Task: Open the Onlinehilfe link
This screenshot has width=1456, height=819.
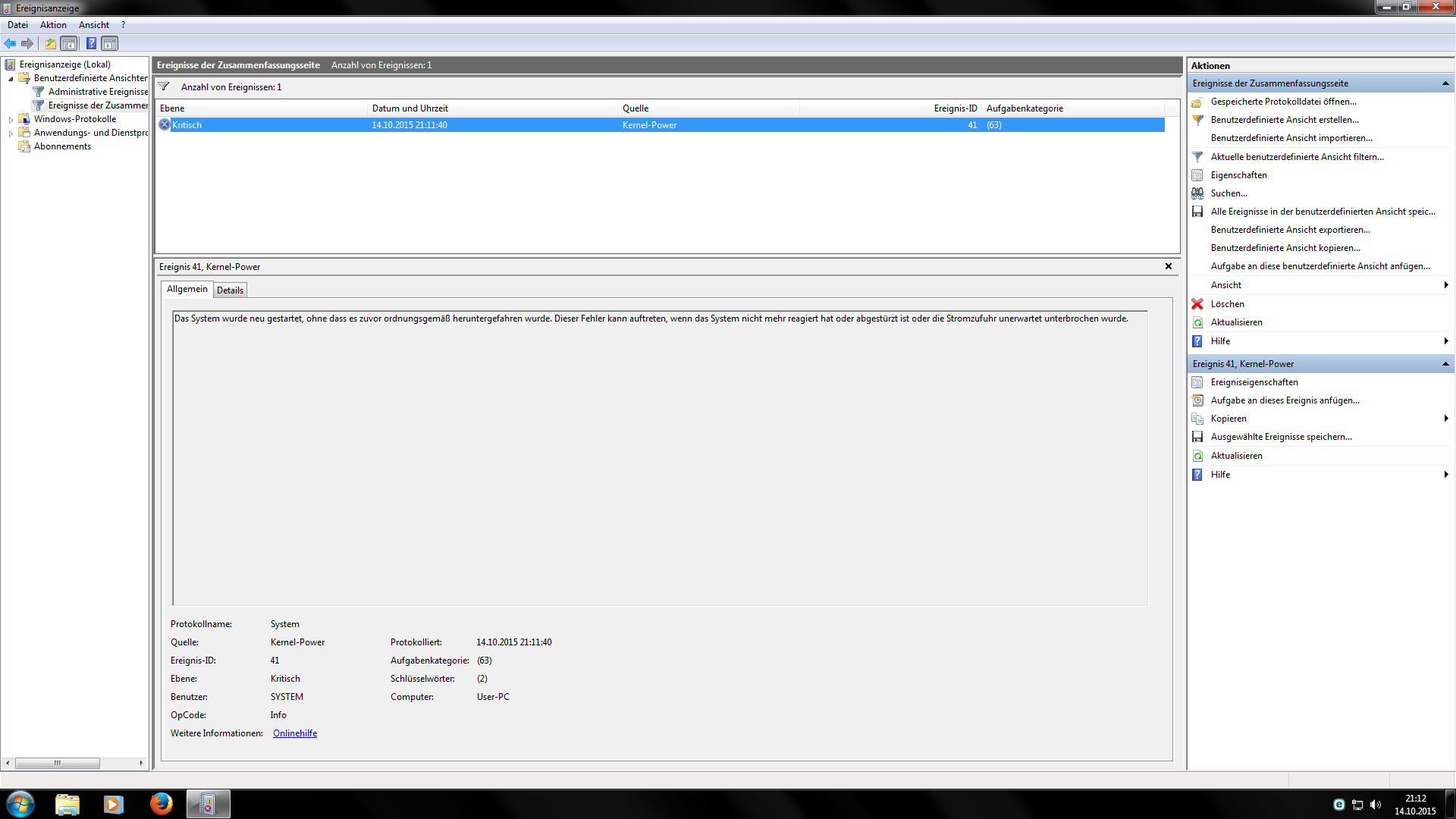Action: coord(295,733)
